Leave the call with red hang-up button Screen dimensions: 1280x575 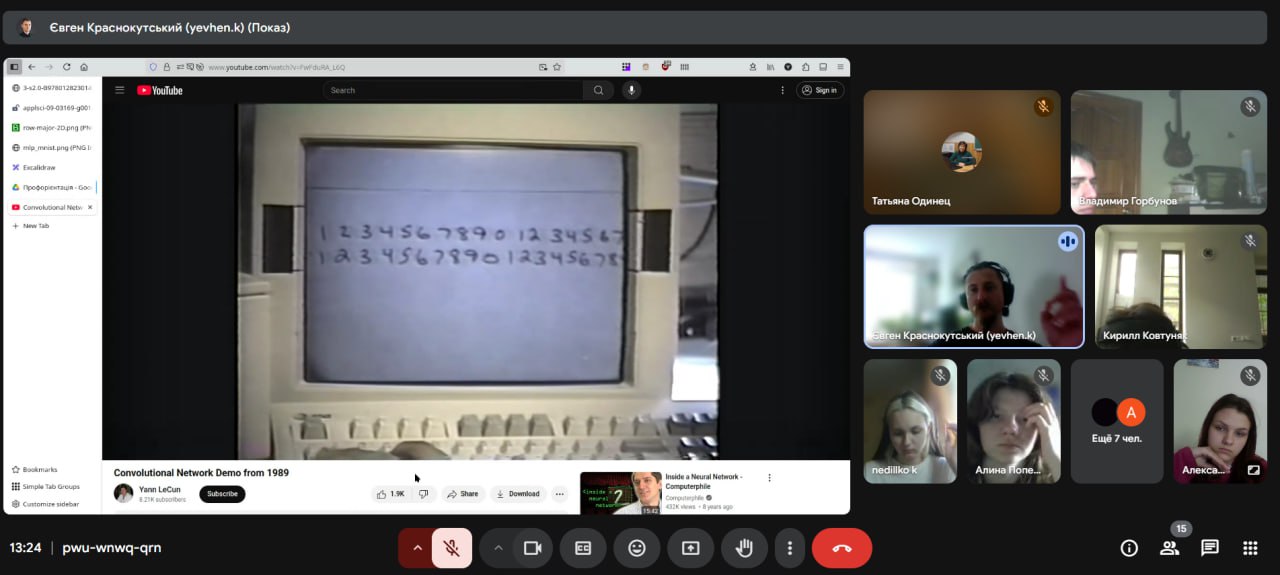tap(842, 548)
